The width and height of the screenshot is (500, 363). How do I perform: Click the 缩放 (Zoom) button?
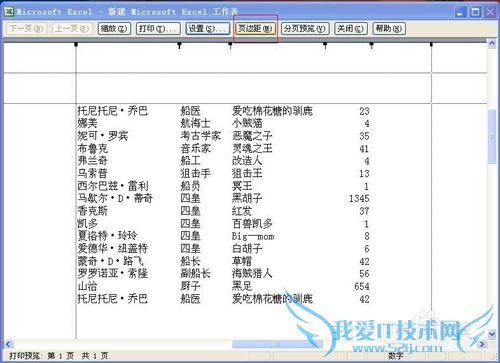114,29
